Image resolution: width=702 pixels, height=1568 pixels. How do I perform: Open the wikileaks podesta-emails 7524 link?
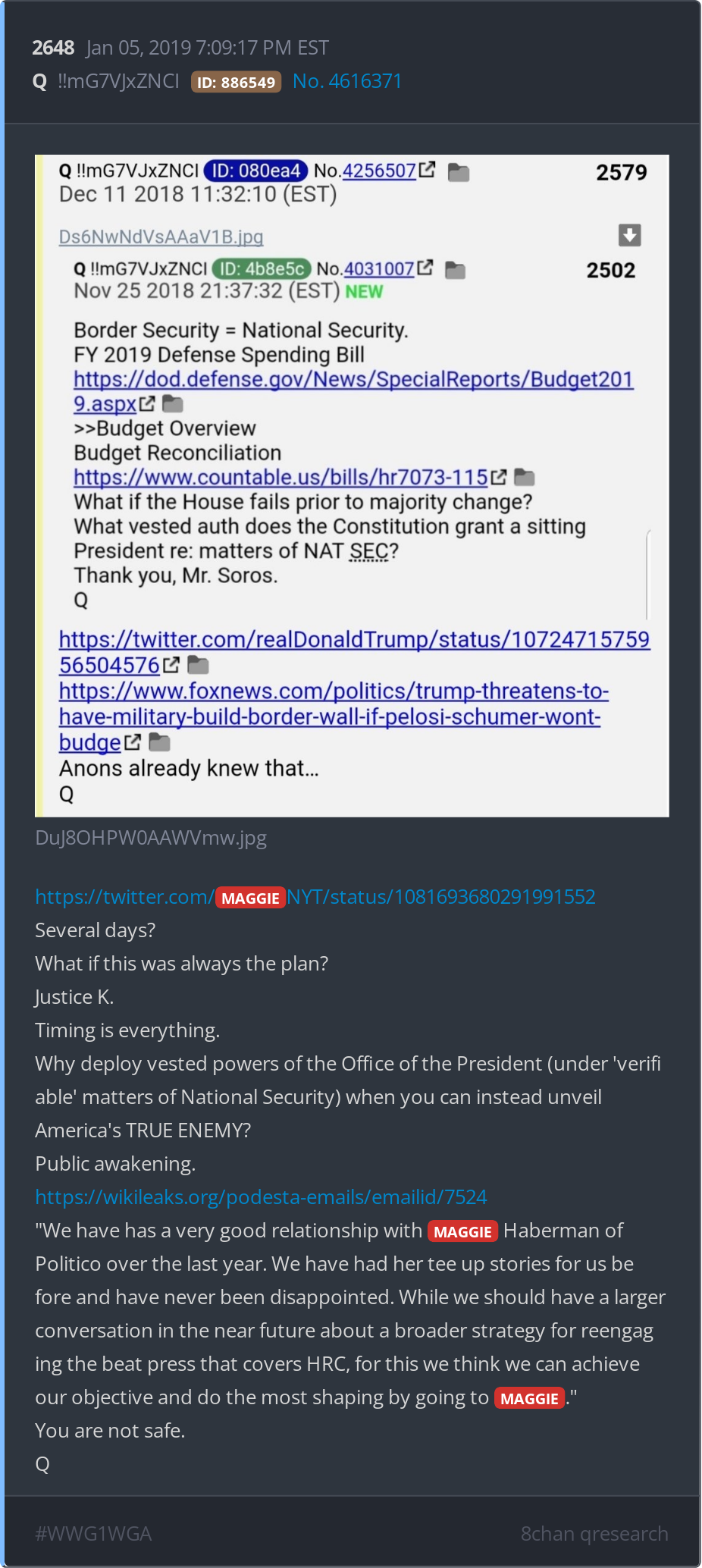point(261,1196)
